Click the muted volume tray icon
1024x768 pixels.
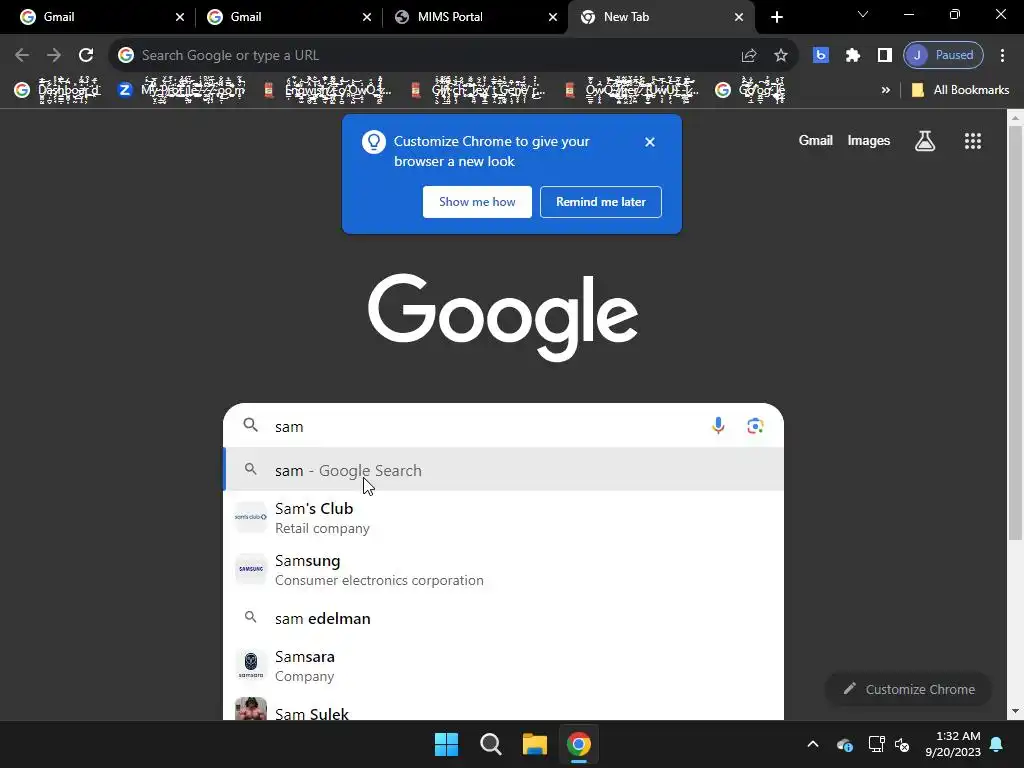902,744
